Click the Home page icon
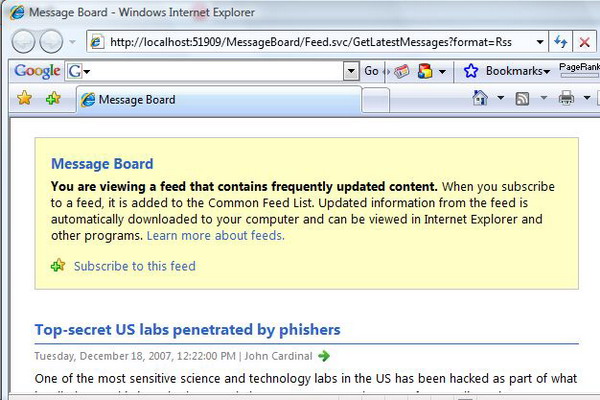Image resolution: width=600 pixels, height=400 pixels. pyautogui.click(x=480, y=98)
